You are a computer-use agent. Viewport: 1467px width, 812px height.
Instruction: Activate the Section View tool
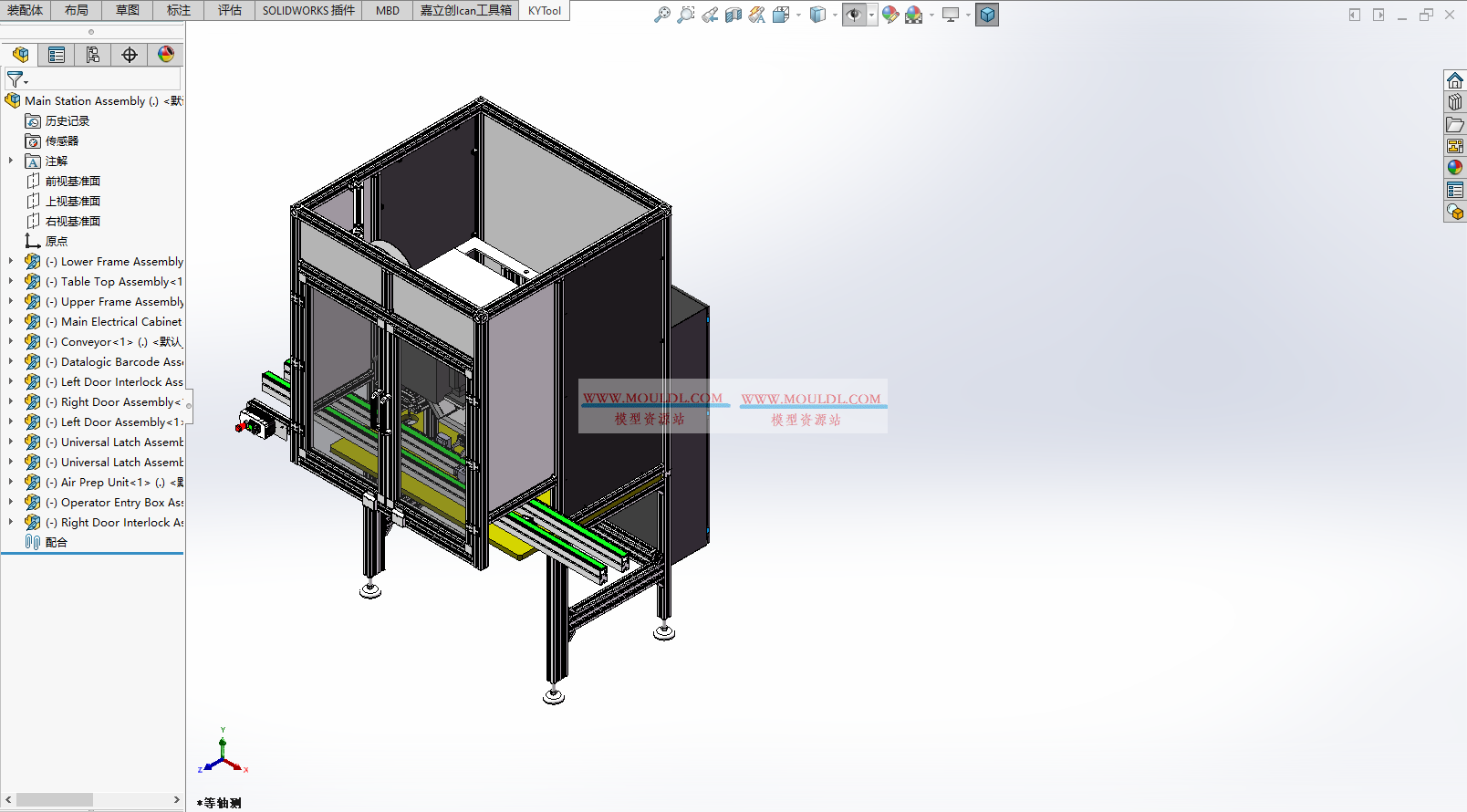coord(733,15)
